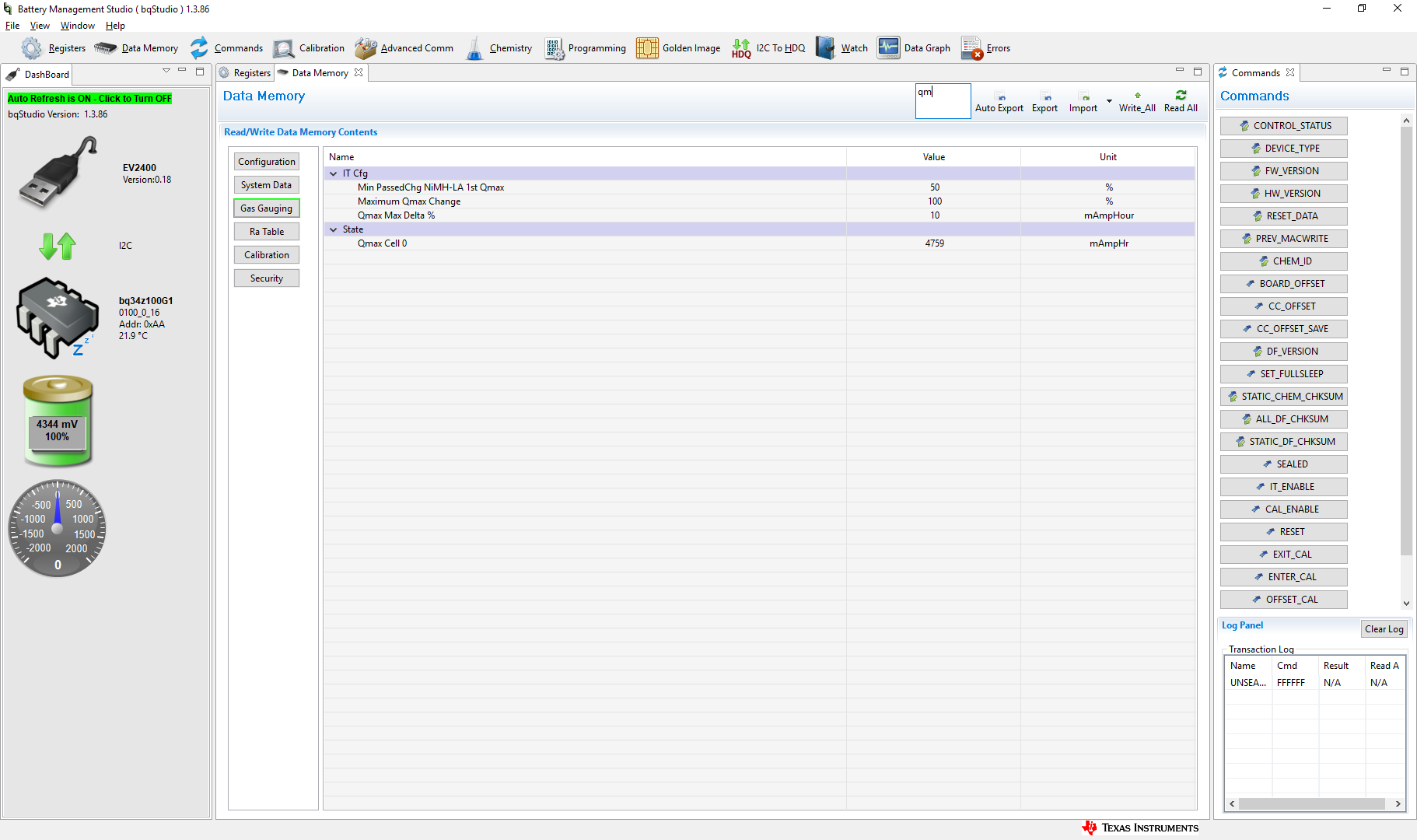Screen dimensions: 1417x840
Task: Open Data Graph monitor icon
Action: tap(888, 48)
